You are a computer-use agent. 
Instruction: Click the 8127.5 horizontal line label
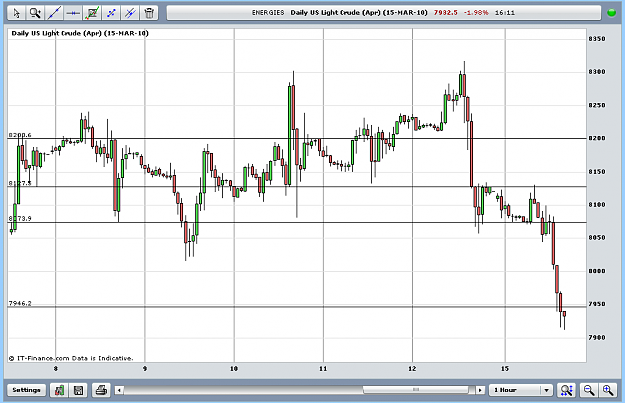20,183
